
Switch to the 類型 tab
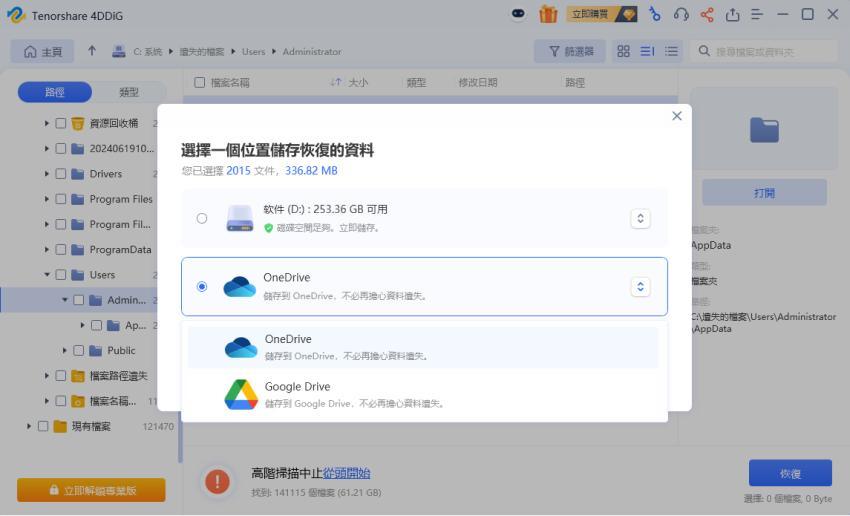point(129,92)
